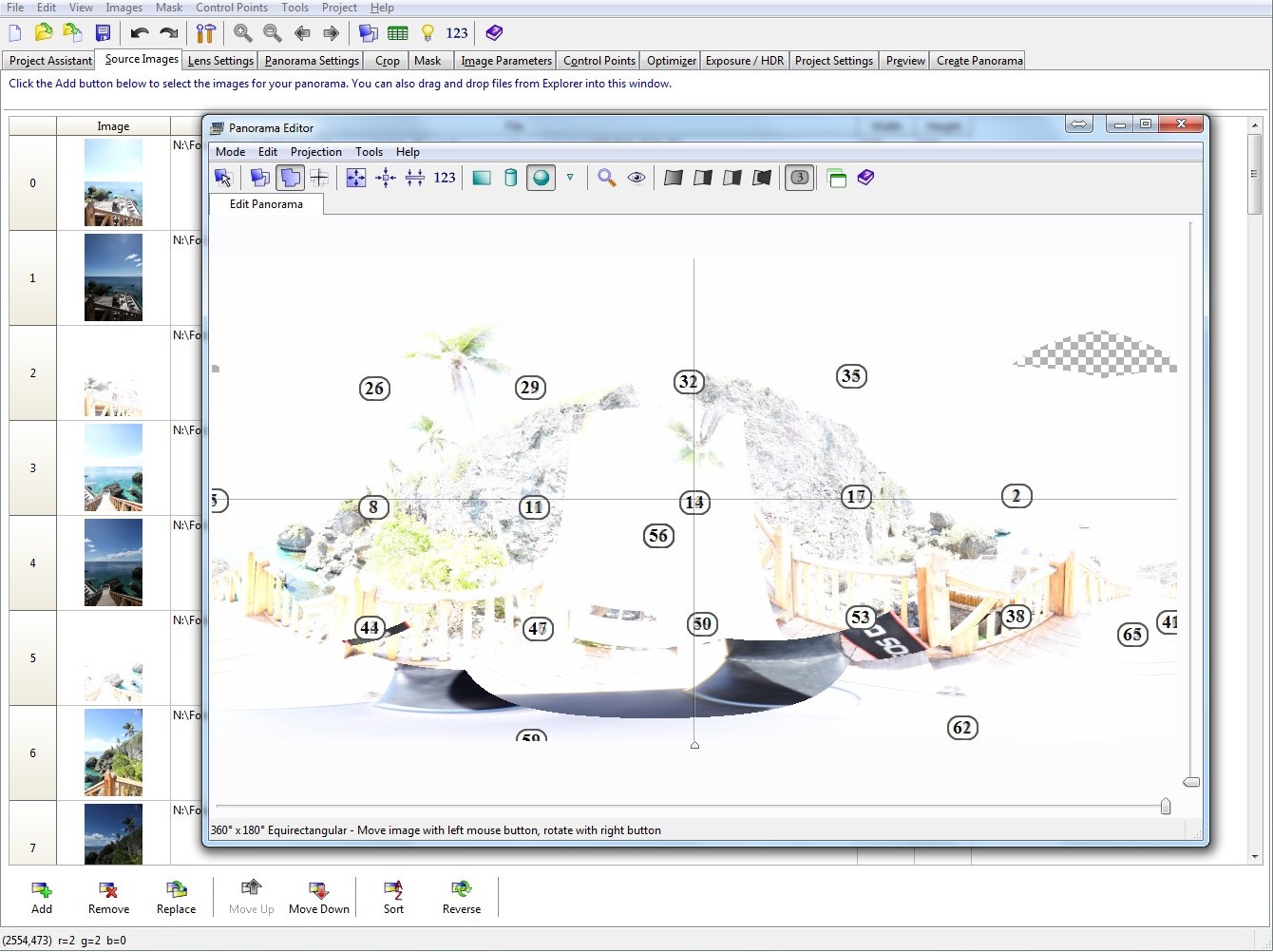Screen dimensions: 1273x952
Task: Select the cylinder projection icon
Action: click(511, 178)
